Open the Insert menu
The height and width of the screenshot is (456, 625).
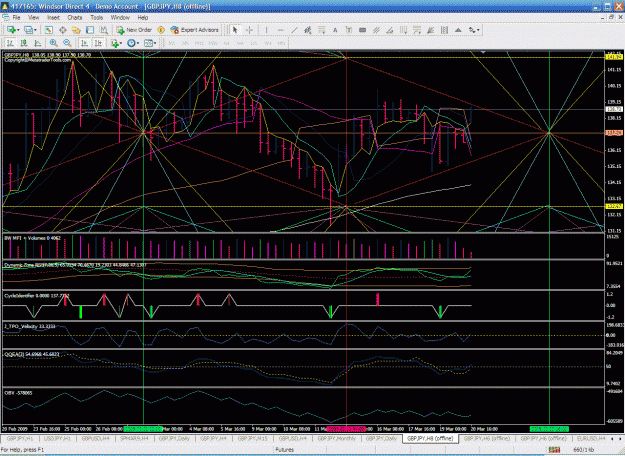pos(53,18)
